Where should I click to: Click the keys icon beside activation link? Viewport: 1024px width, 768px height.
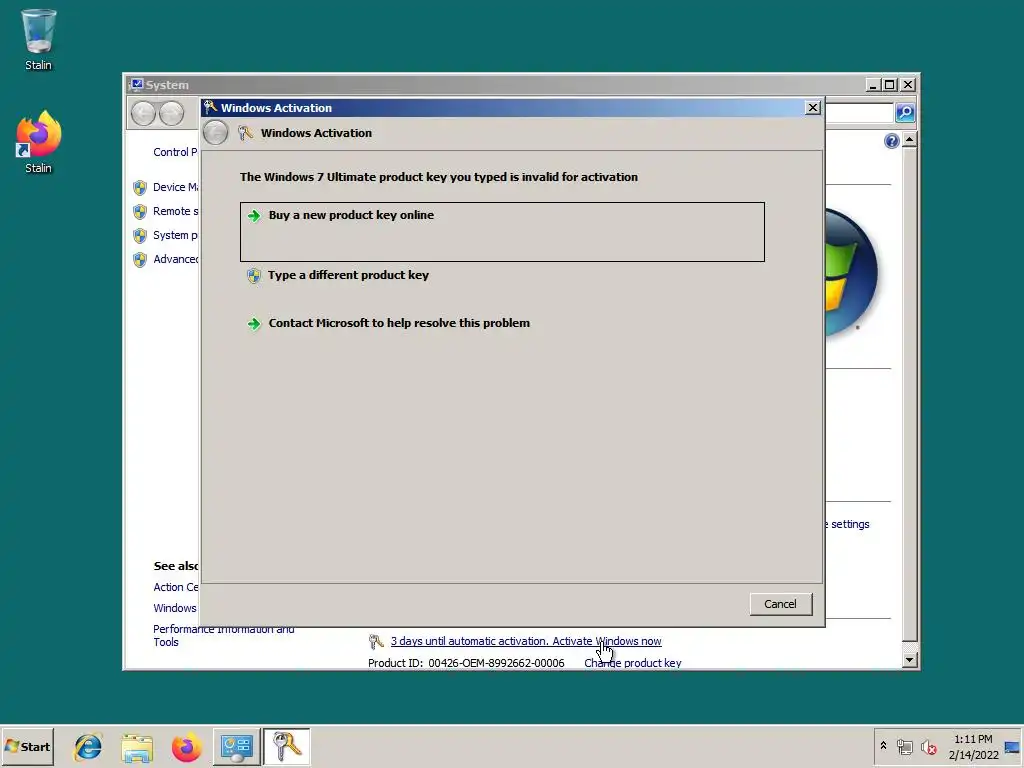point(376,642)
